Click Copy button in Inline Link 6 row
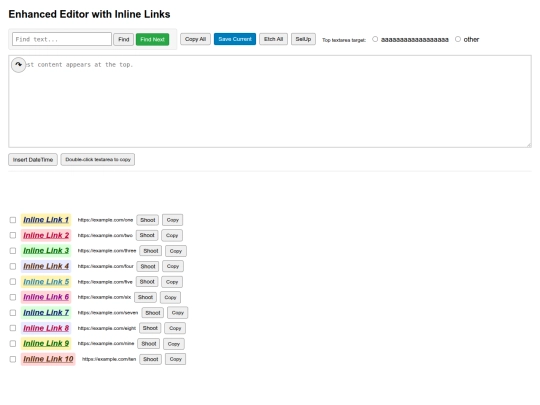Viewport: 540px width, 405px height. pyautogui.click(x=170, y=297)
